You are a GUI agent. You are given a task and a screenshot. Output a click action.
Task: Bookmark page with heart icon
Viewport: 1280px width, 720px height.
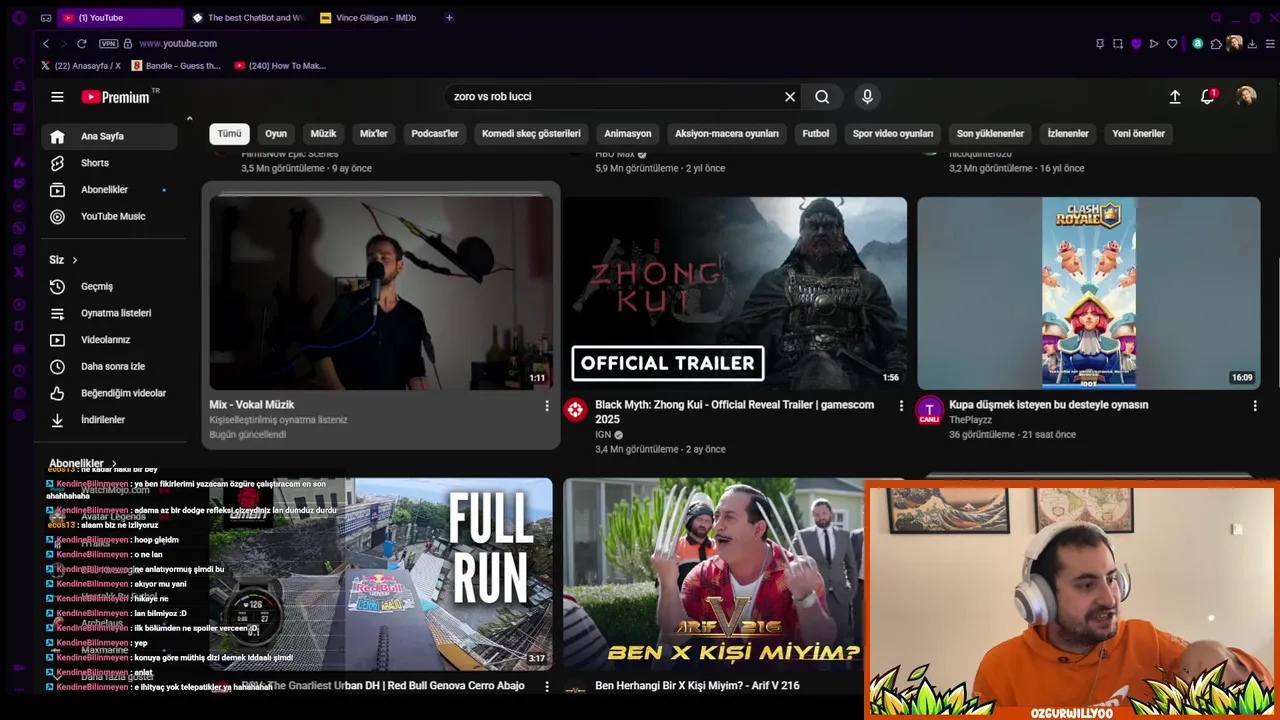coord(1172,44)
